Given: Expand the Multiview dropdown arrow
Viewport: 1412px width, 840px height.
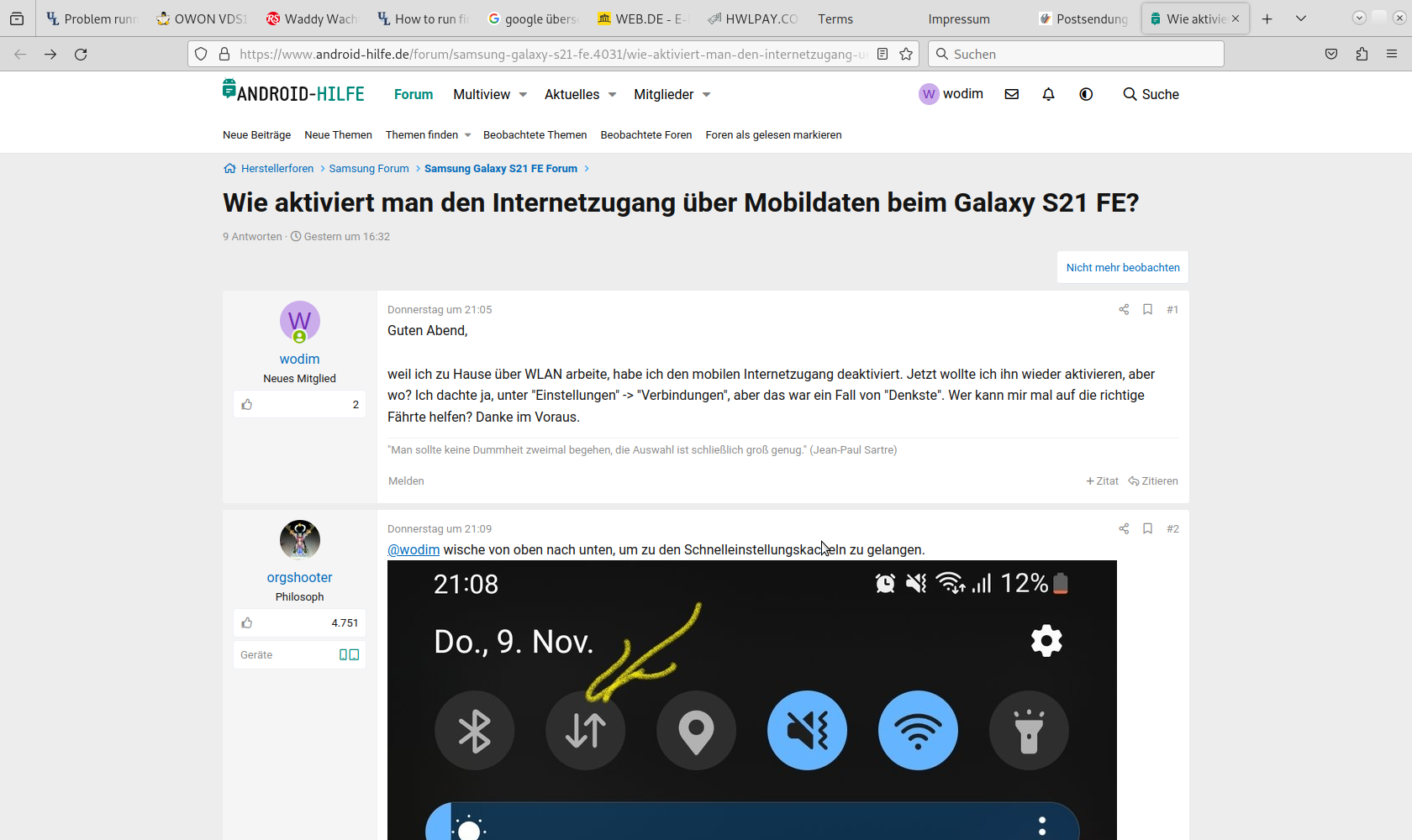Looking at the screenshot, I should pos(523,95).
